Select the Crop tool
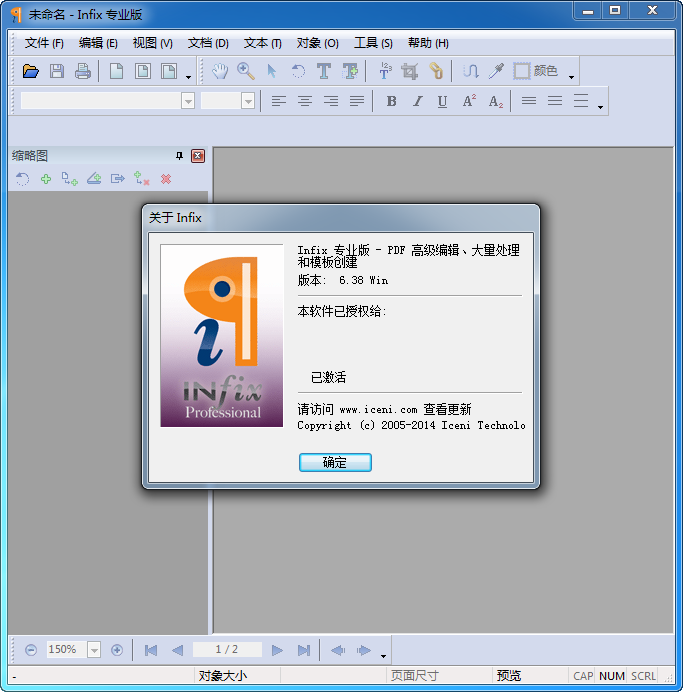The image size is (683, 692). point(410,71)
